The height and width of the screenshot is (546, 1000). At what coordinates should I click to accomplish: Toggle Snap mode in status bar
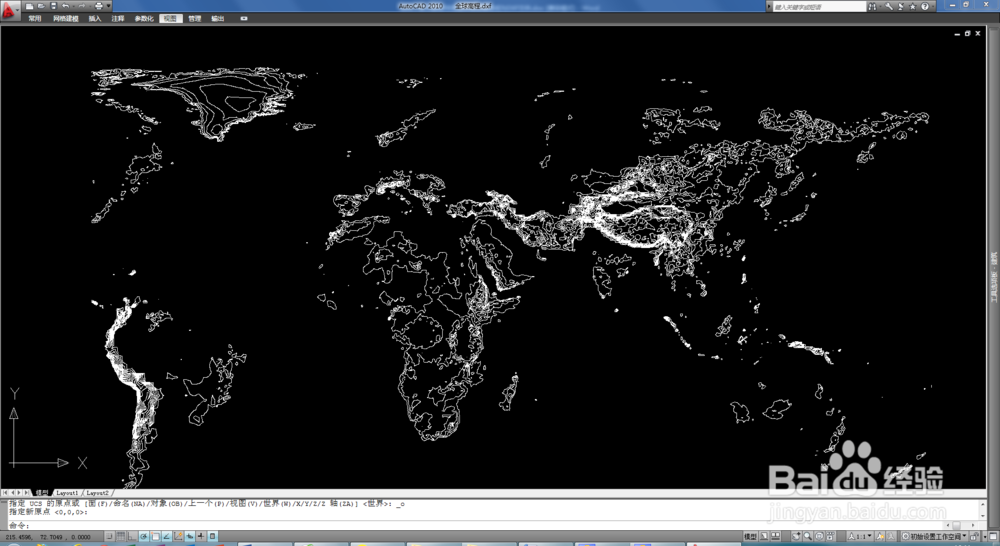click(x=109, y=537)
